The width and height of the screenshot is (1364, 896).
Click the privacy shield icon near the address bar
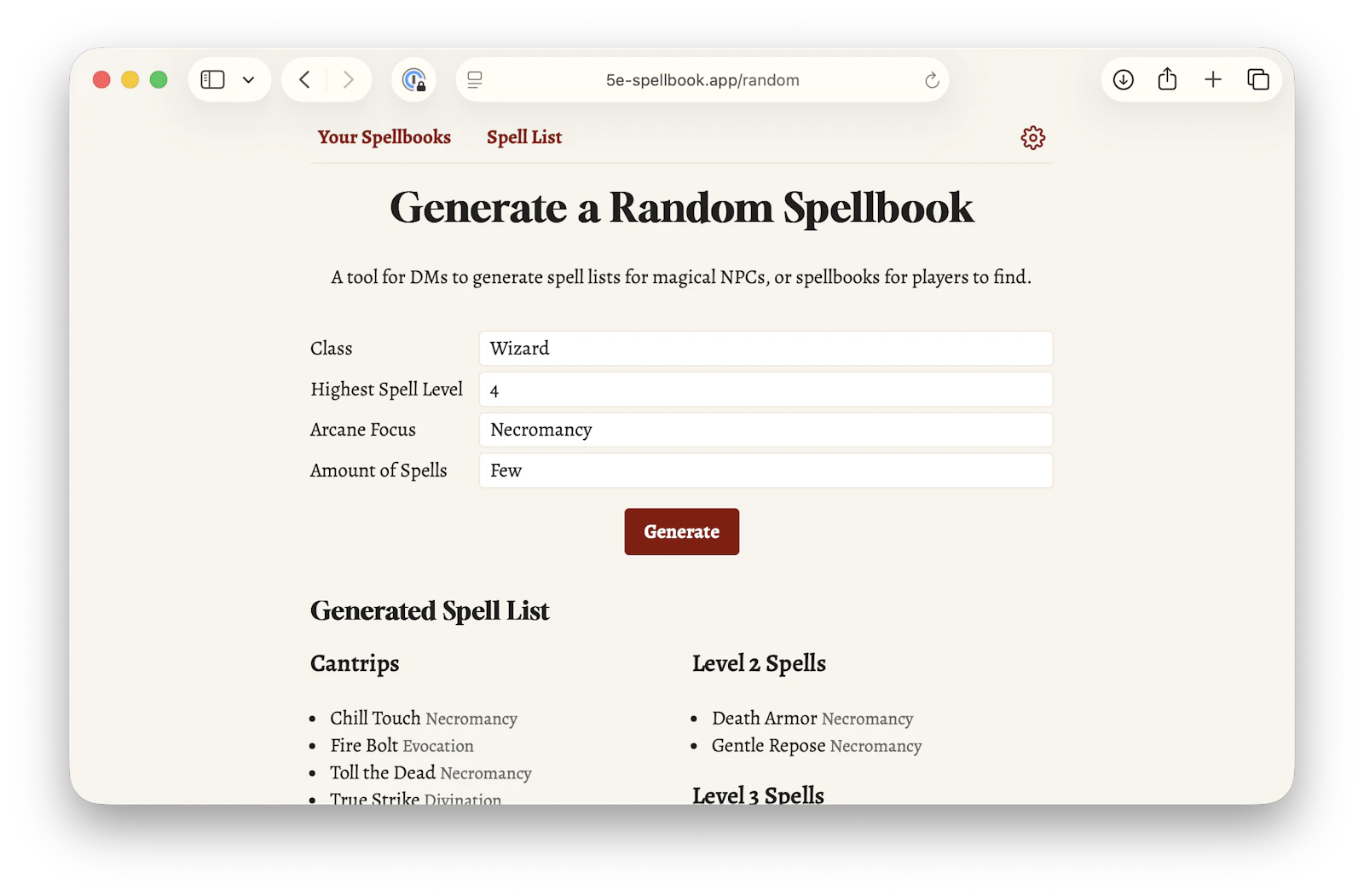[x=414, y=79]
